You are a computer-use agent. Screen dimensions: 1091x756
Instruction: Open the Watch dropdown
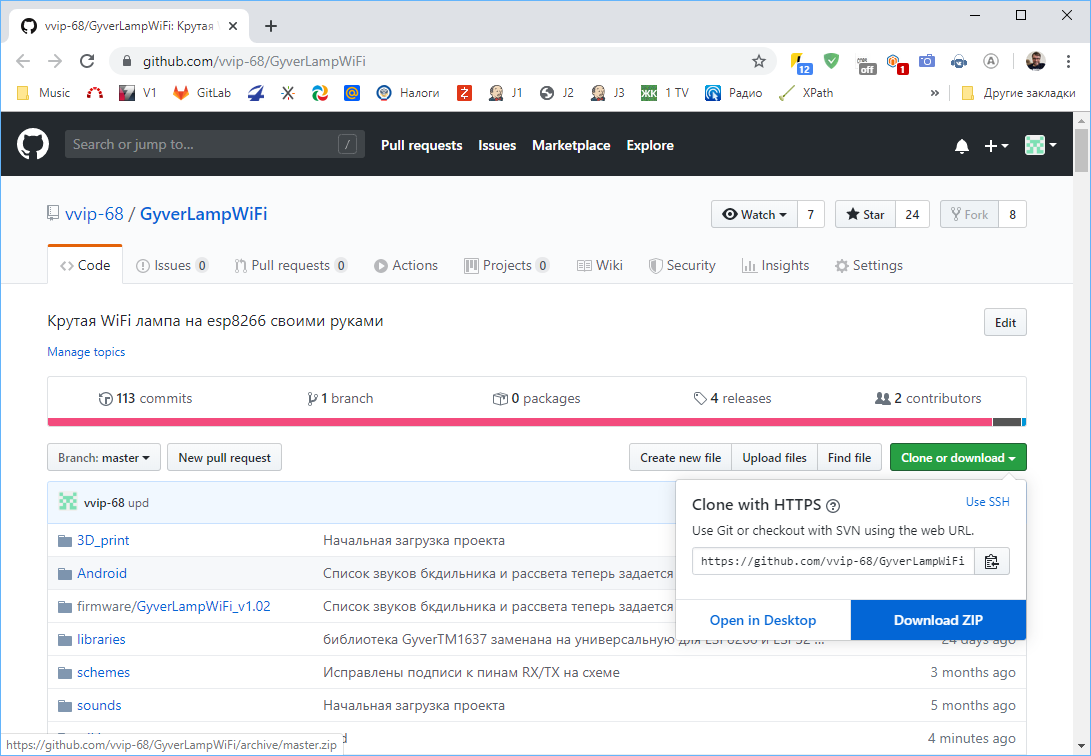point(754,214)
